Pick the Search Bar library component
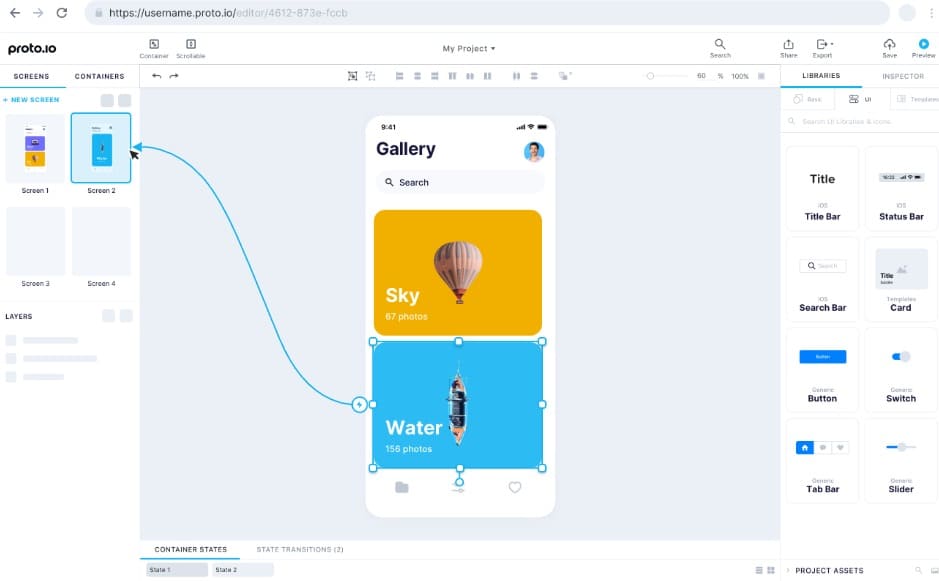 (x=822, y=280)
